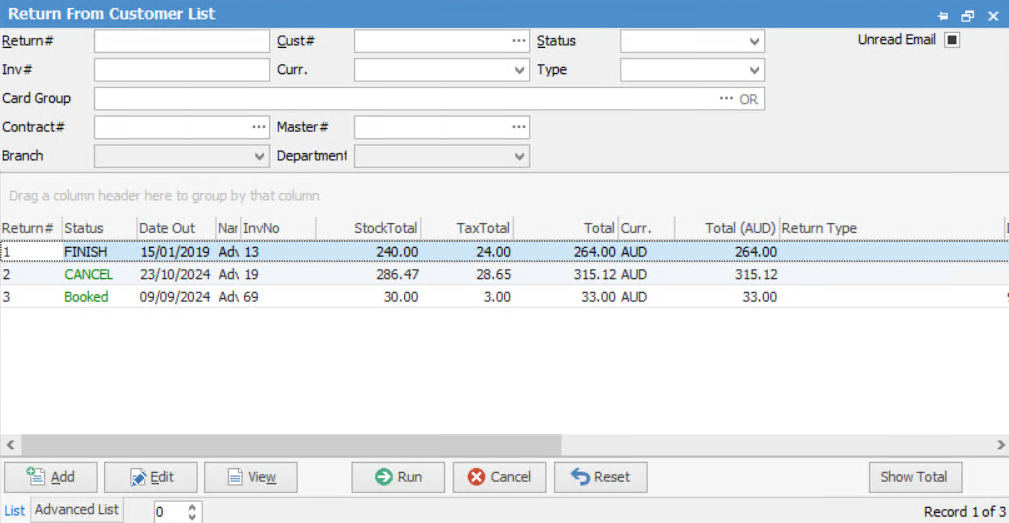
Task: Expand the Type dropdown
Action: click(x=754, y=70)
